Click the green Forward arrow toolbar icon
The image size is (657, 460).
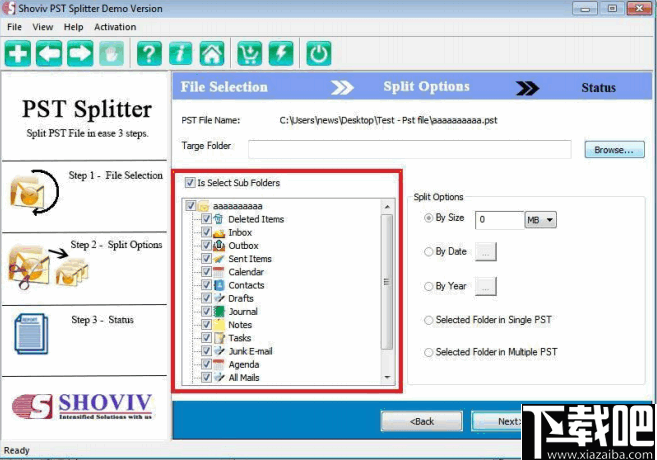80,53
